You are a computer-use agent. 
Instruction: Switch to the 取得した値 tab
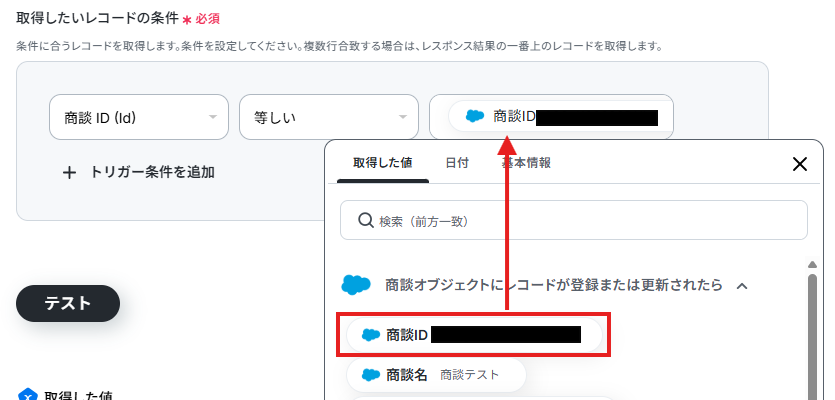point(382,163)
